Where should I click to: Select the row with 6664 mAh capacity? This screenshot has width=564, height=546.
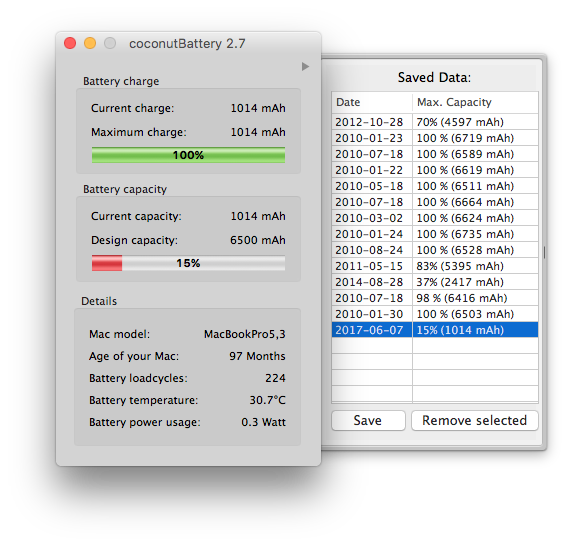(x=435, y=202)
